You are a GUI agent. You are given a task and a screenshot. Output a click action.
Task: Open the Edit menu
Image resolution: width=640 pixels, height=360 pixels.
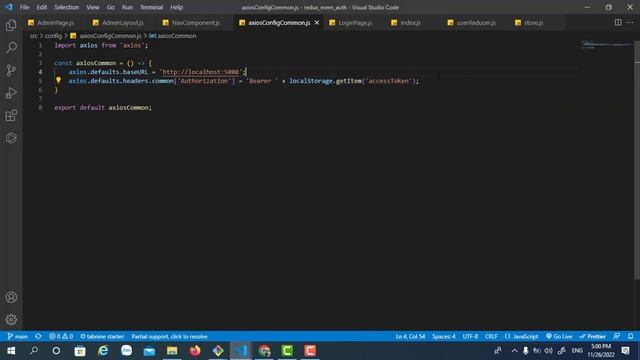pos(42,7)
